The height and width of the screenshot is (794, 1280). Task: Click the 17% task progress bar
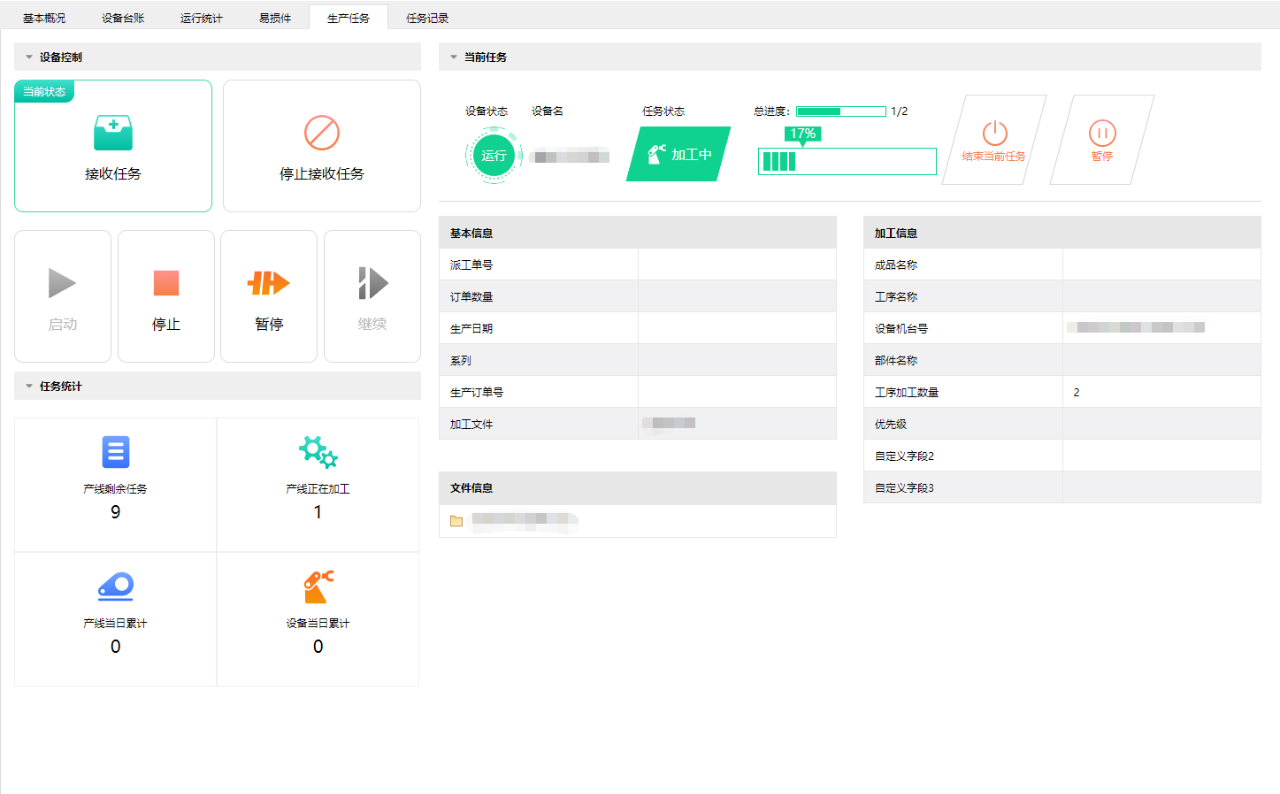click(x=847, y=161)
